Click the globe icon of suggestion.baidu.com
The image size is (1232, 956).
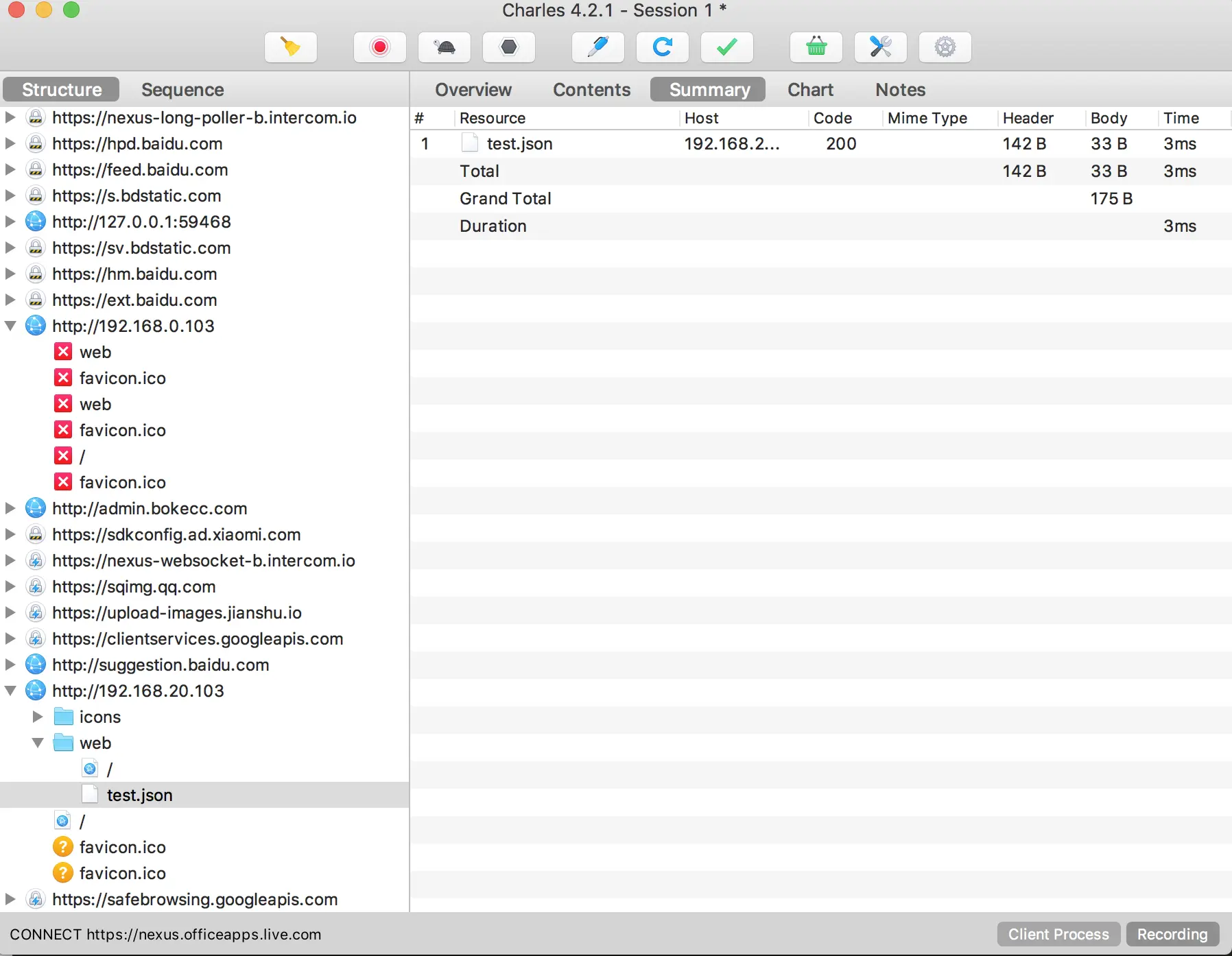[x=36, y=665]
